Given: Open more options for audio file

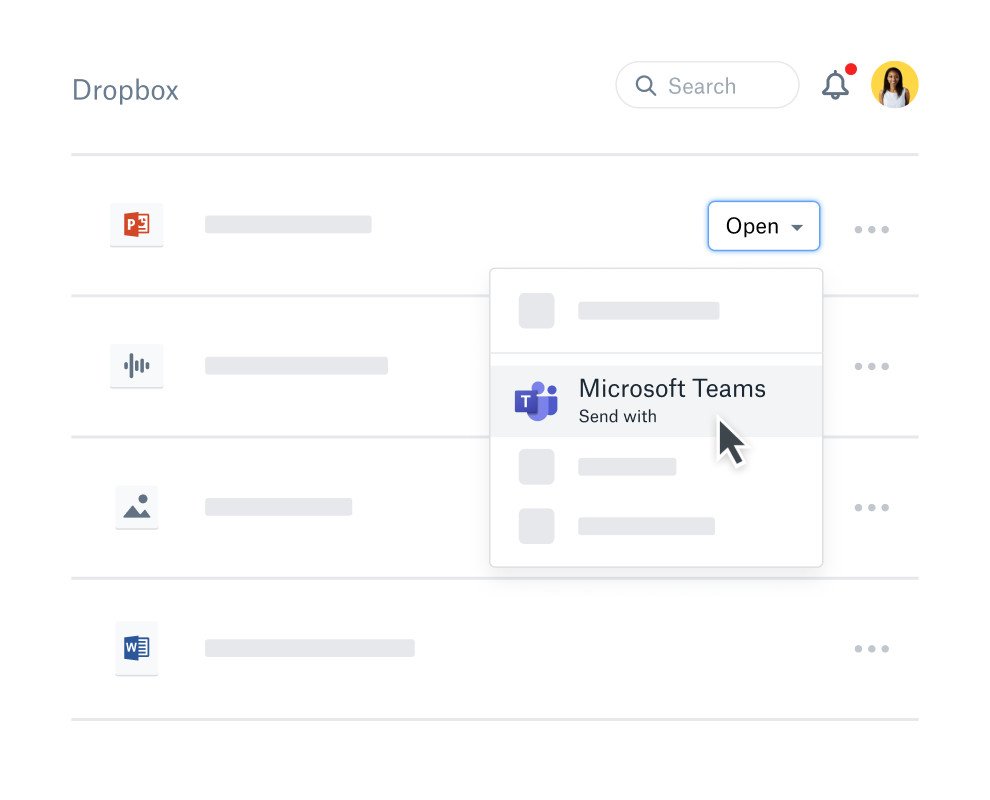Looking at the screenshot, I should [x=871, y=367].
